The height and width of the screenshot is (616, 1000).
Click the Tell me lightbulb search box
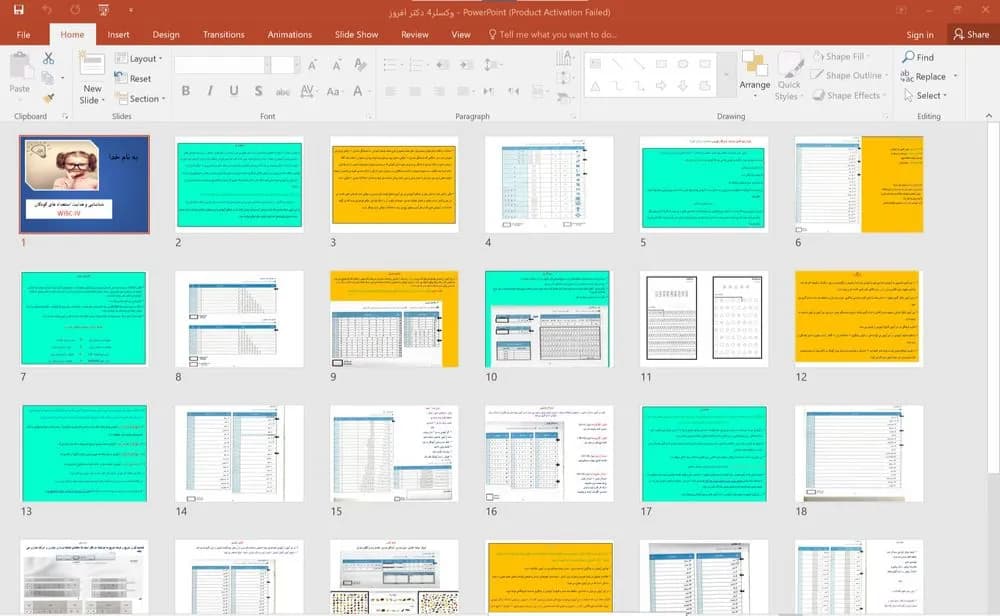coord(552,34)
